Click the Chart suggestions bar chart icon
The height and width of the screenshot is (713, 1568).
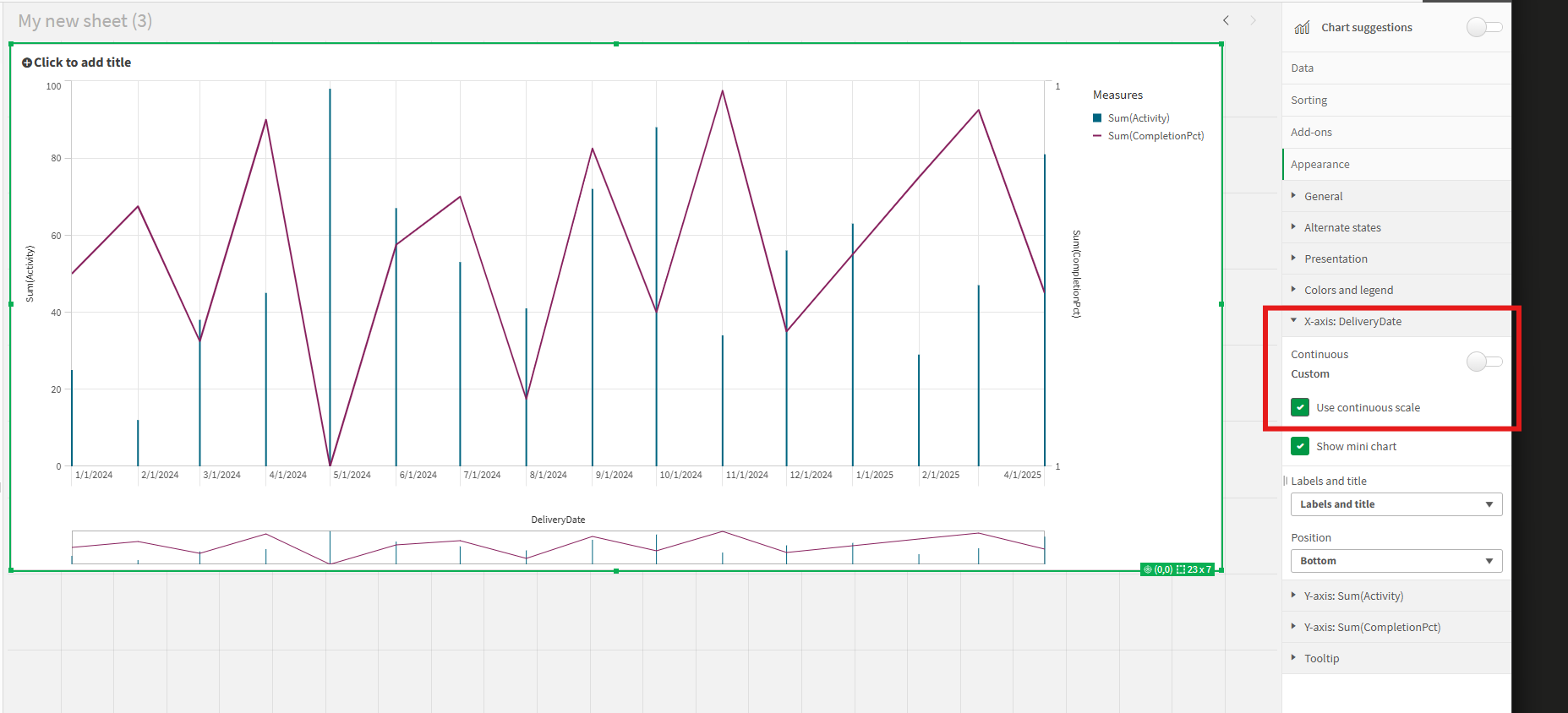point(1302,28)
